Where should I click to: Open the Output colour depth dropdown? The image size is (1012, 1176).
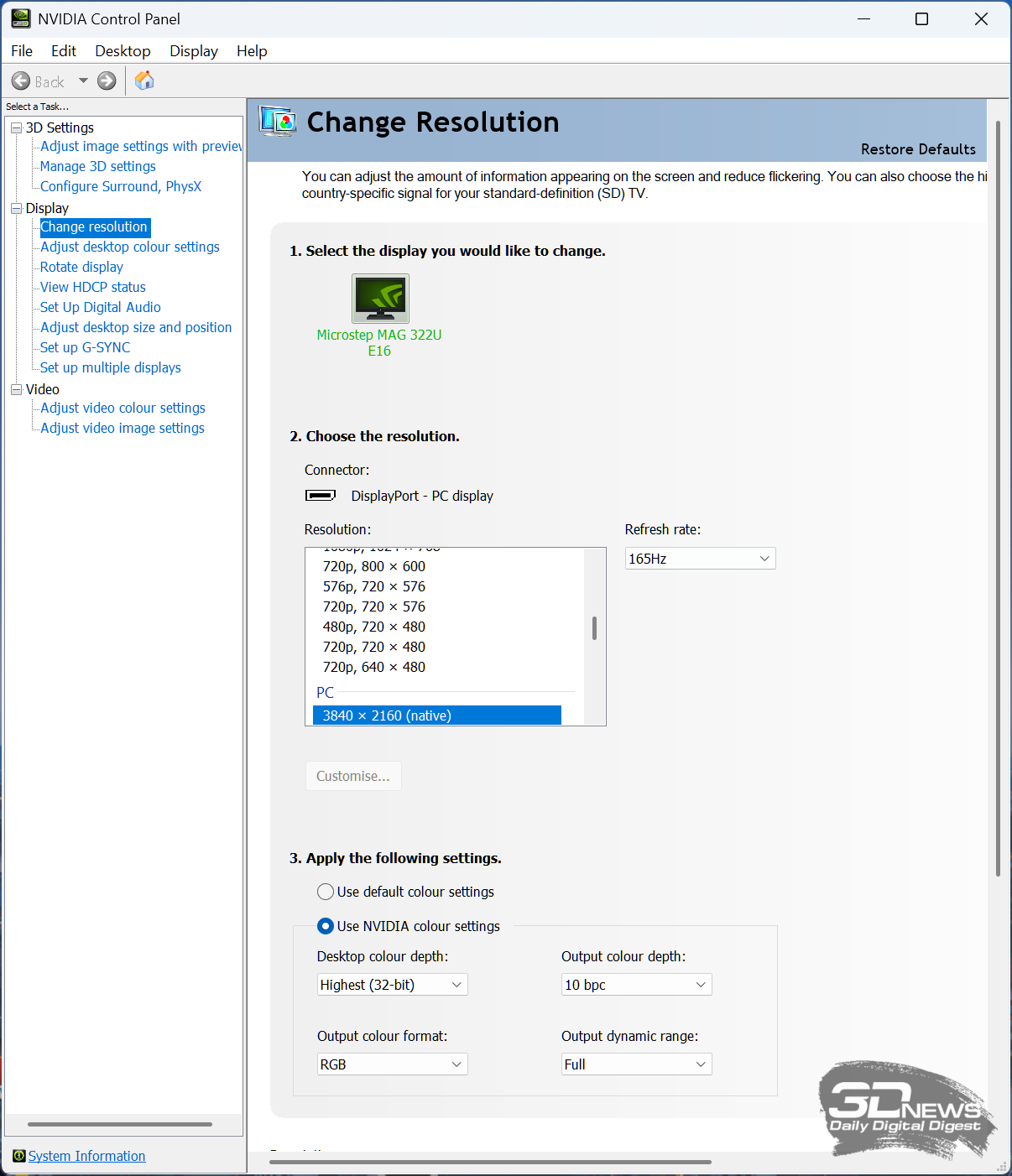pyautogui.click(x=636, y=985)
